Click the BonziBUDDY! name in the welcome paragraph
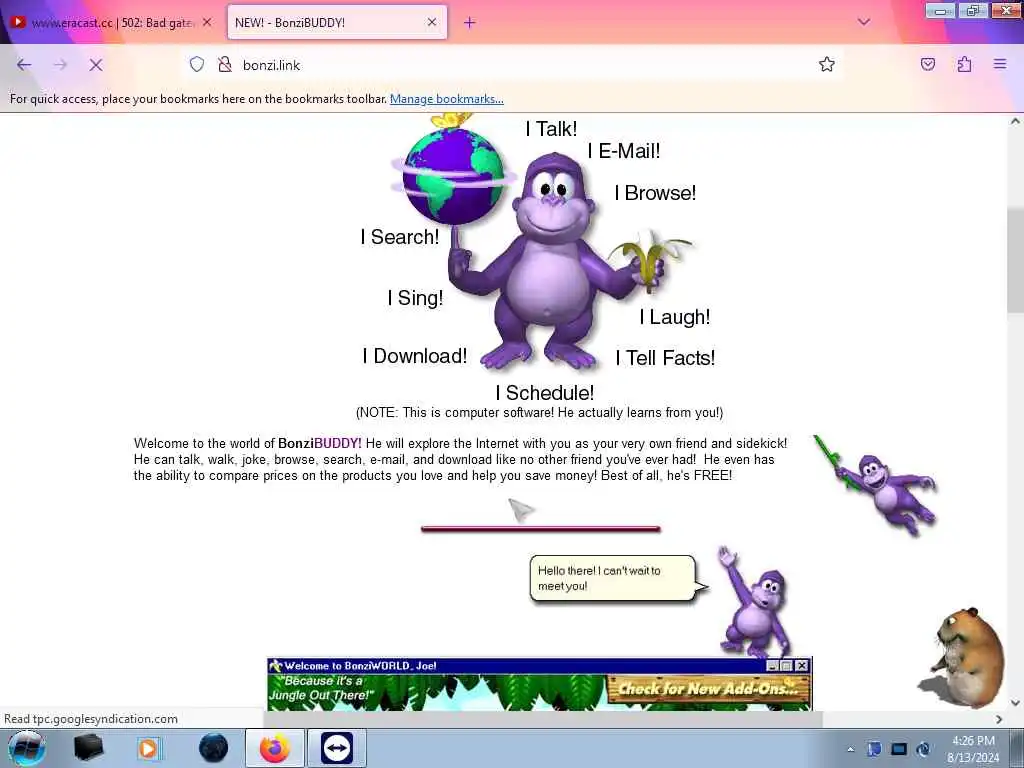The image size is (1024, 768). click(320, 443)
